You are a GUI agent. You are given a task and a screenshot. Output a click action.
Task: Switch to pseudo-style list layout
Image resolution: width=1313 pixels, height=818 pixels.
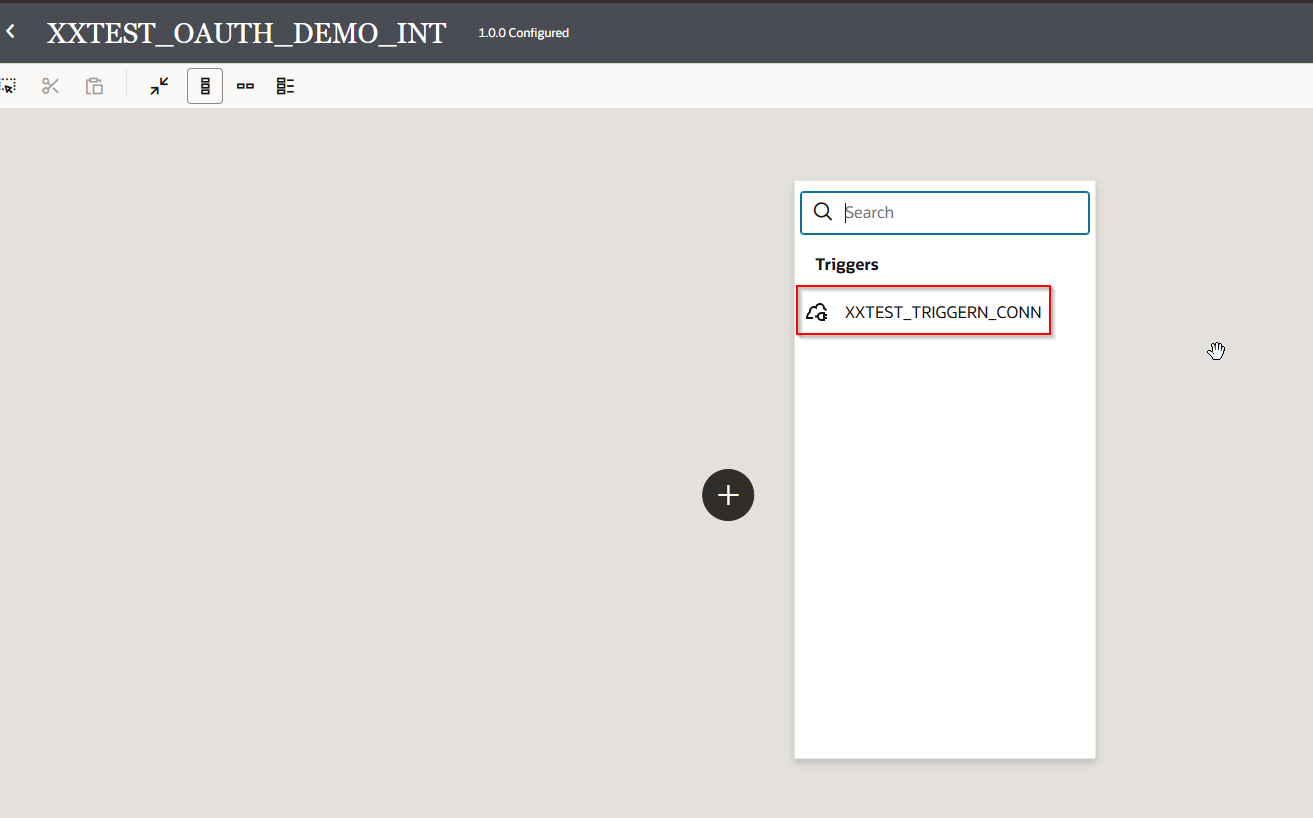click(x=286, y=86)
